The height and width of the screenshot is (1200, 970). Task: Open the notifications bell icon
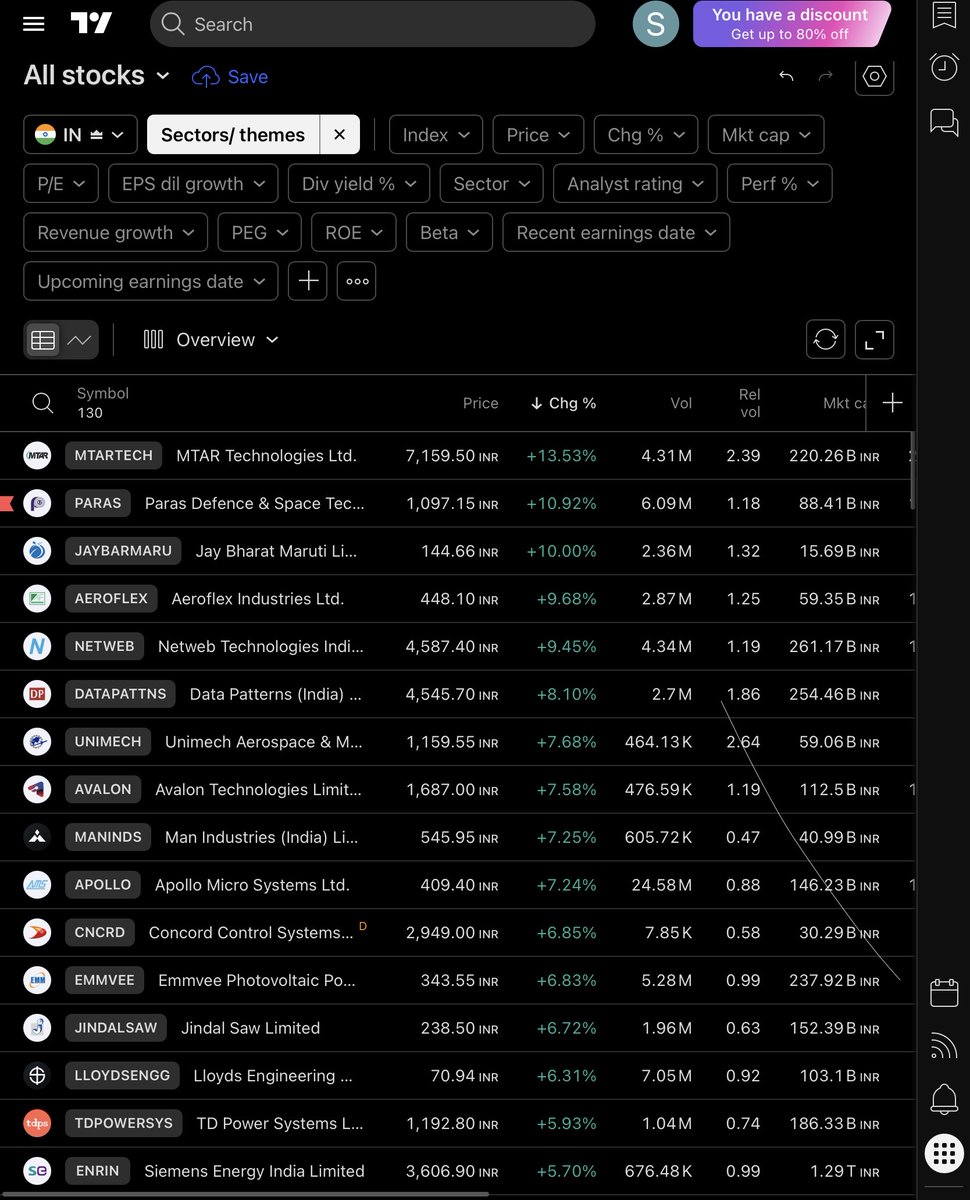(x=944, y=1099)
